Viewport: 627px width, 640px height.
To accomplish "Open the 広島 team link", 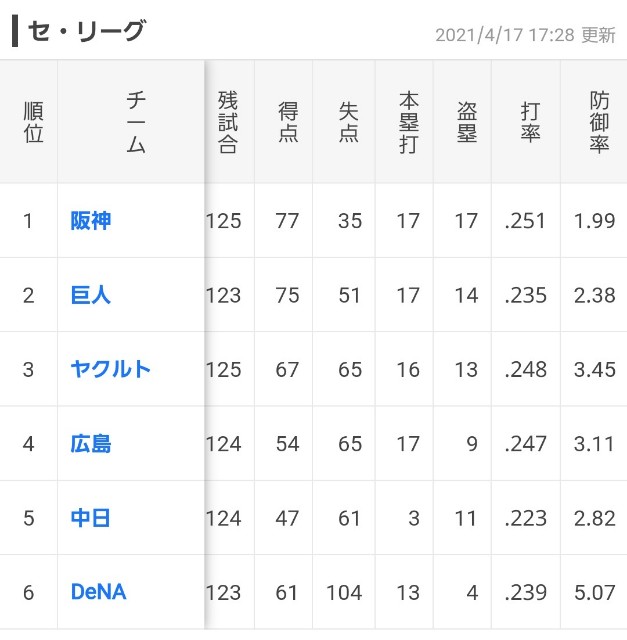I will [x=91, y=444].
